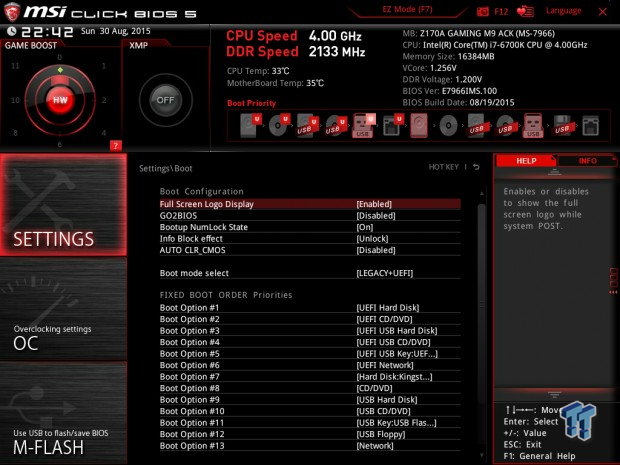Close the BIOS with the red X
The image size is (620, 465).
602,12
